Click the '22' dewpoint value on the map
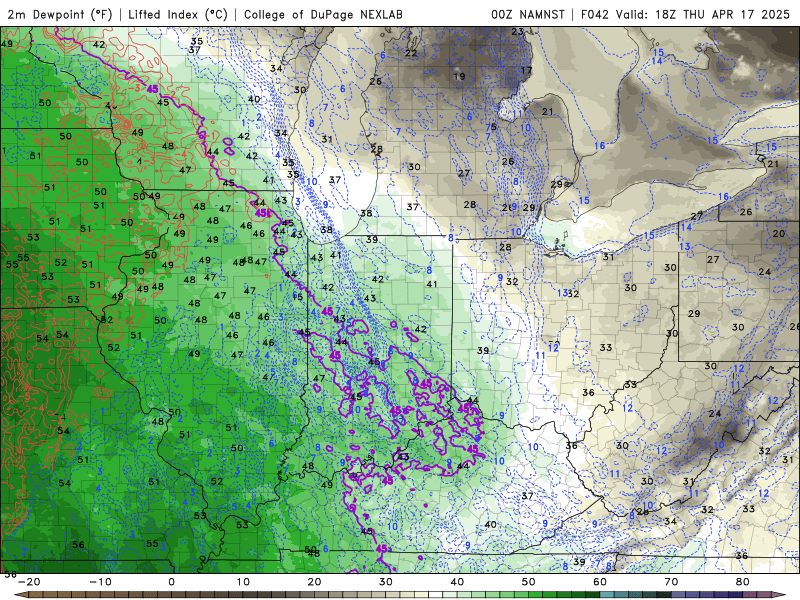 (x=411, y=53)
